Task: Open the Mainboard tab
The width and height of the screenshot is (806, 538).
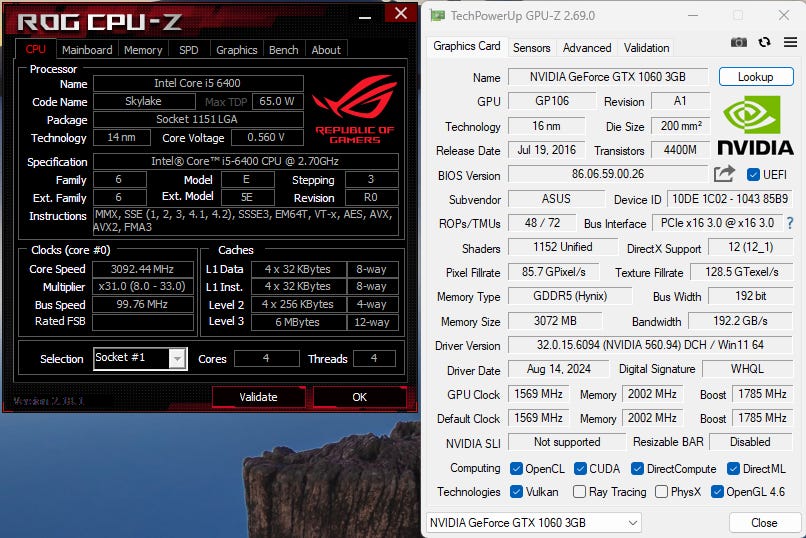Action: point(87,50)
